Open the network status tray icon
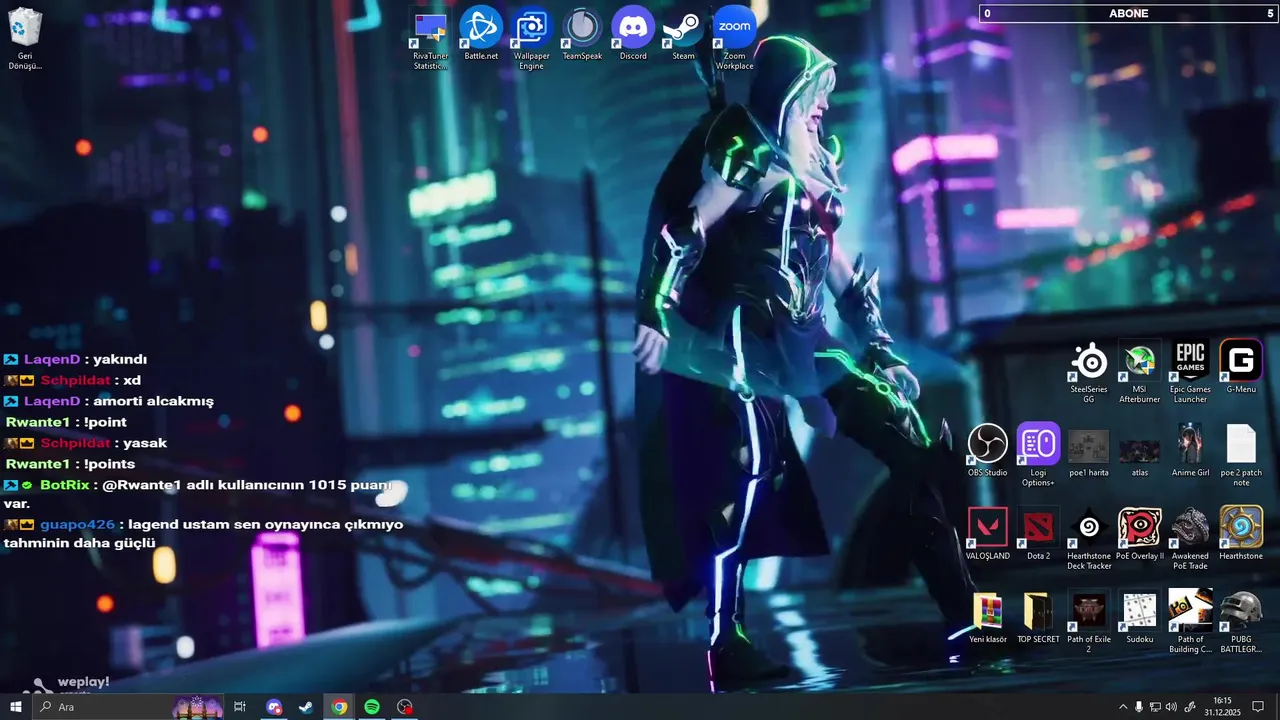The height and width of the screenshot is (720, 1280). click(1155, 707)
